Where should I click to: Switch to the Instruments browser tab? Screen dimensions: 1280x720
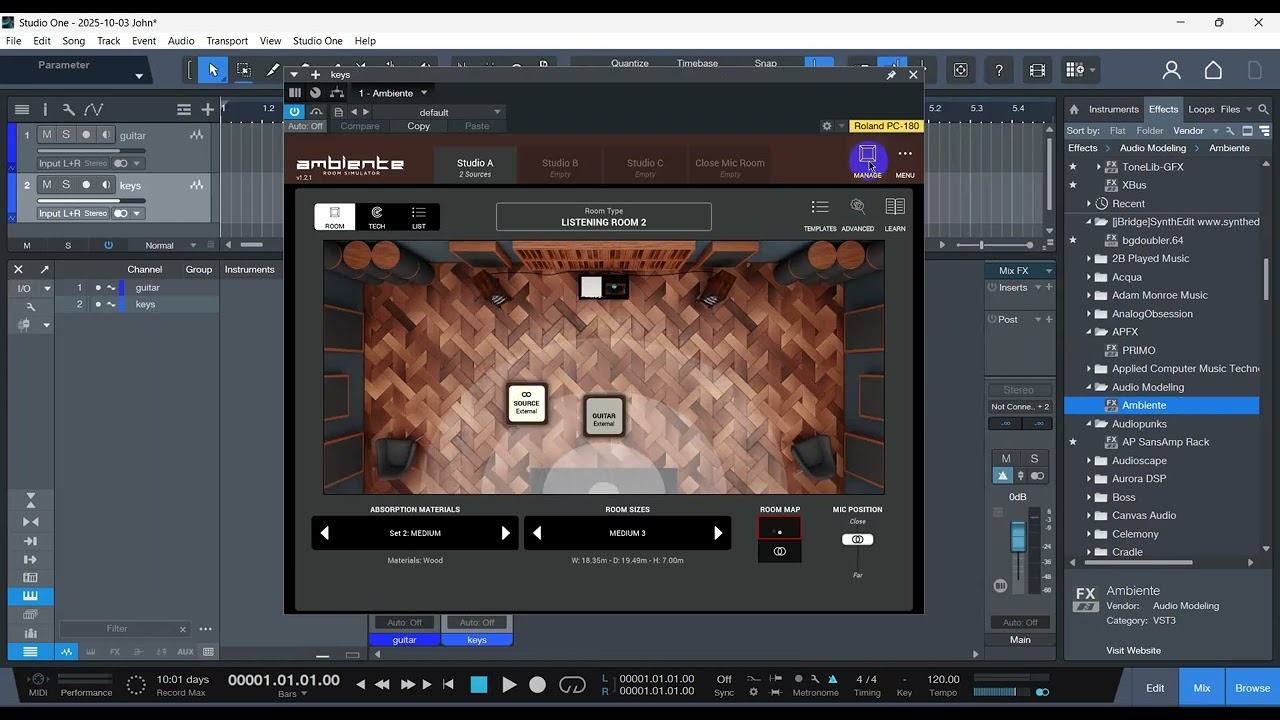point(1114,110)
